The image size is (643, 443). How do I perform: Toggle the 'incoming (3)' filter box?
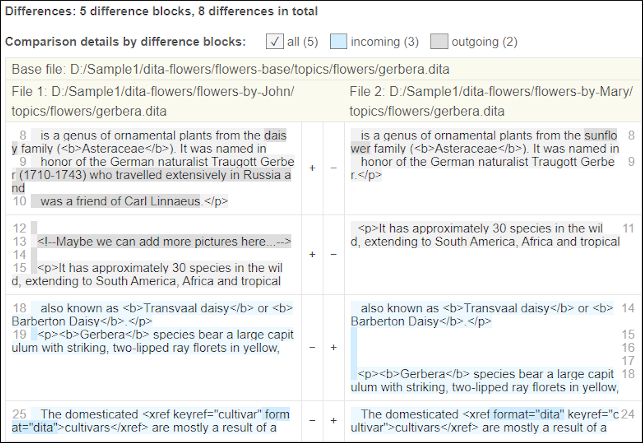coord(339,41)
